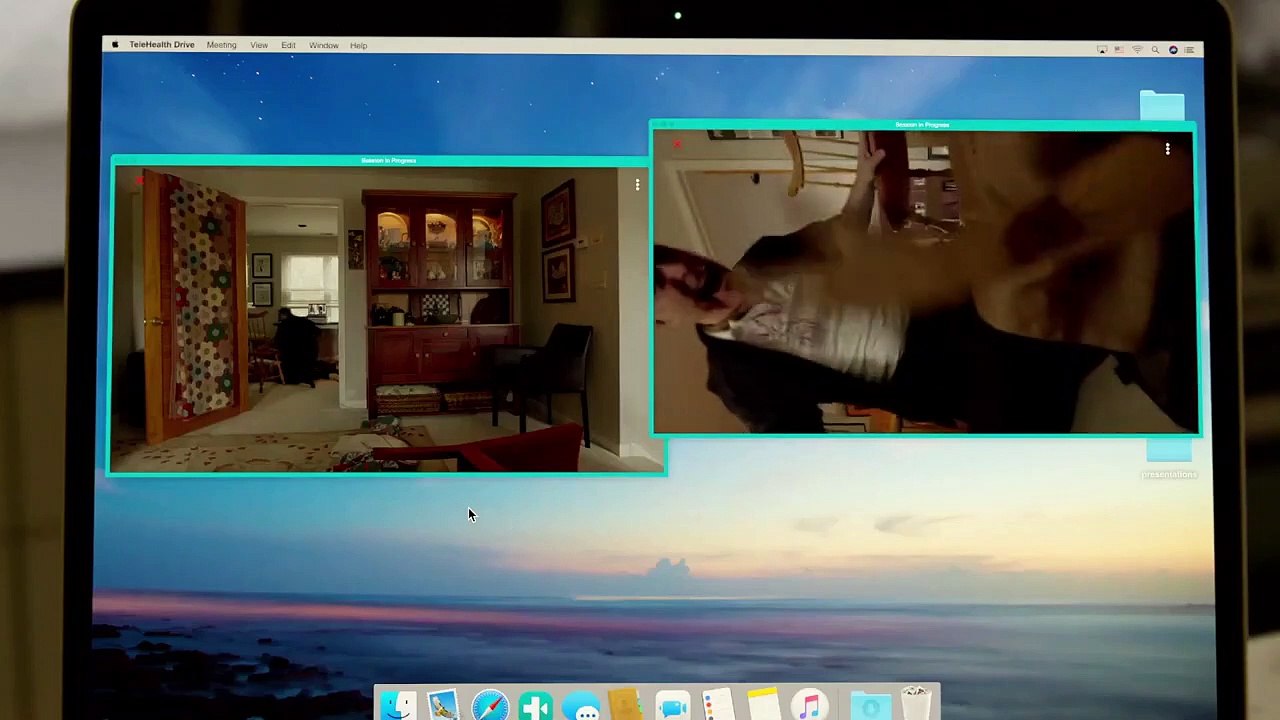Click the living room window's Session in Progress title
1280x720 pixels.
point(388,160)
